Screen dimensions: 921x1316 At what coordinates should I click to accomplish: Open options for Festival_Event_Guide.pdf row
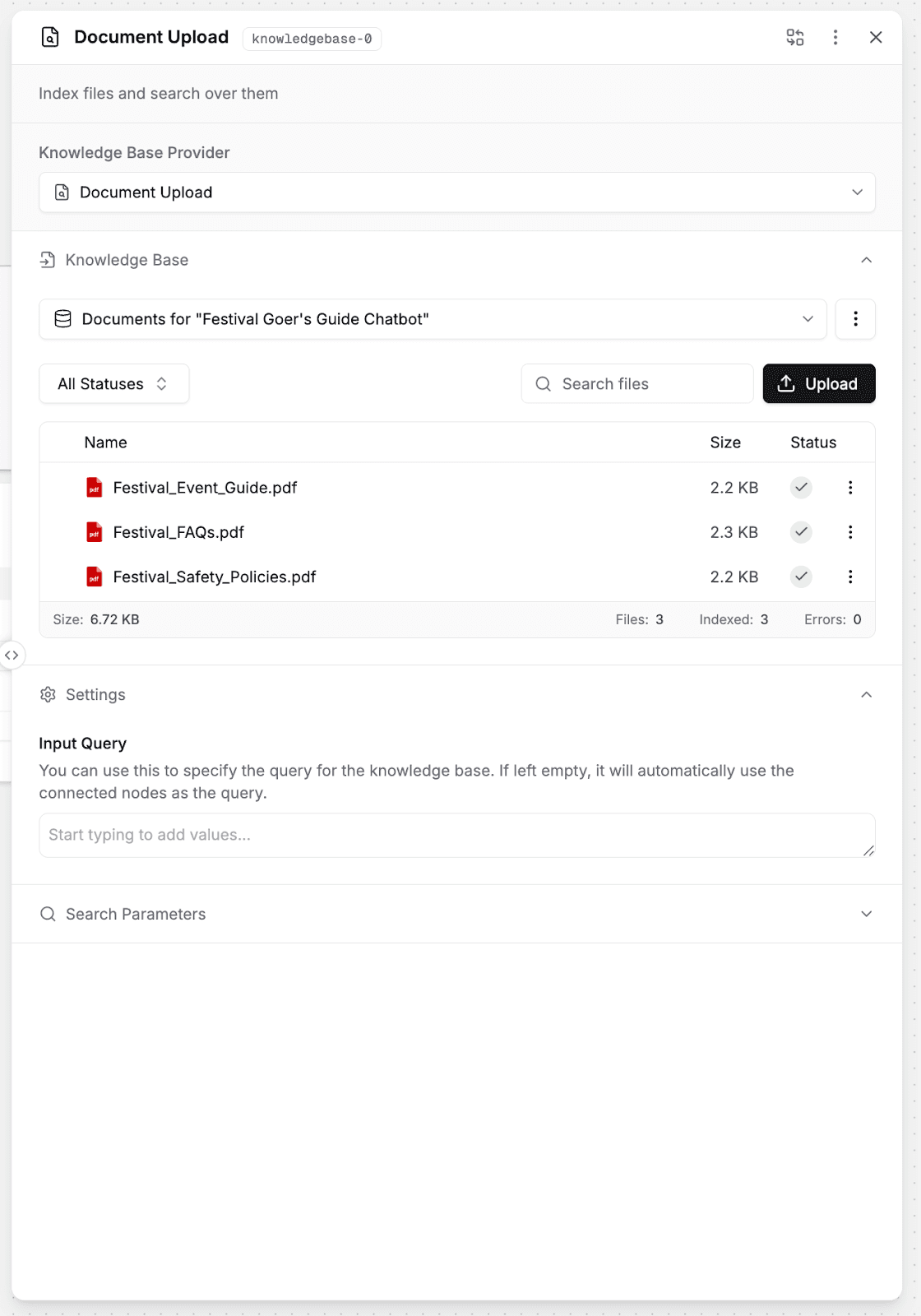[x=850, y=488]
